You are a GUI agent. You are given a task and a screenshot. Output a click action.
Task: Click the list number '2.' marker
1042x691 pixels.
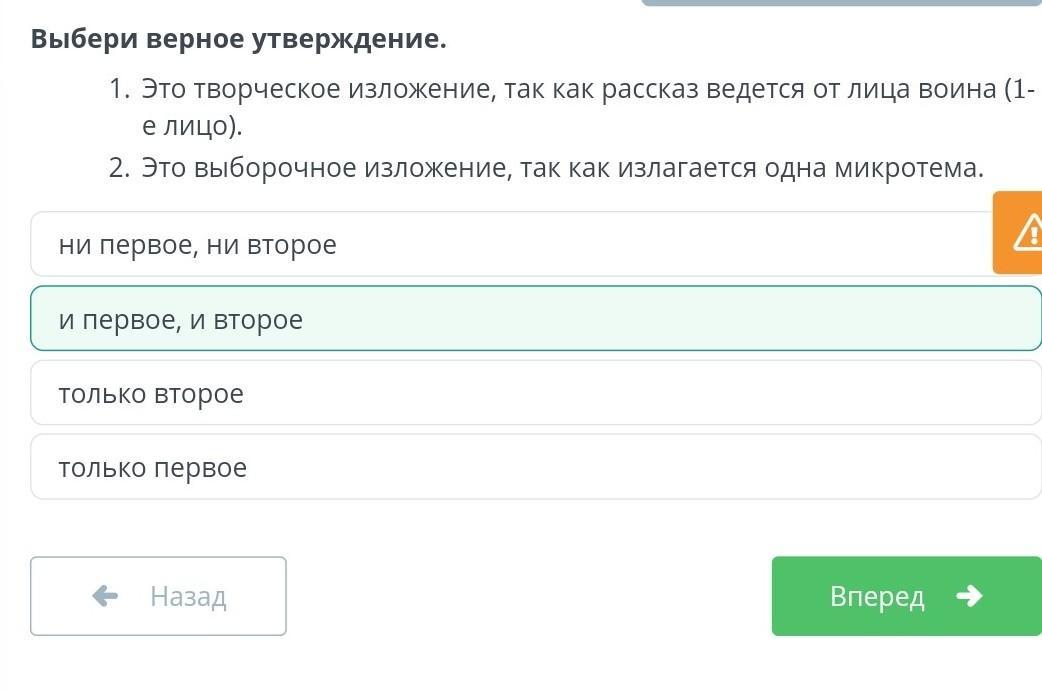click(x=119, y=168)
